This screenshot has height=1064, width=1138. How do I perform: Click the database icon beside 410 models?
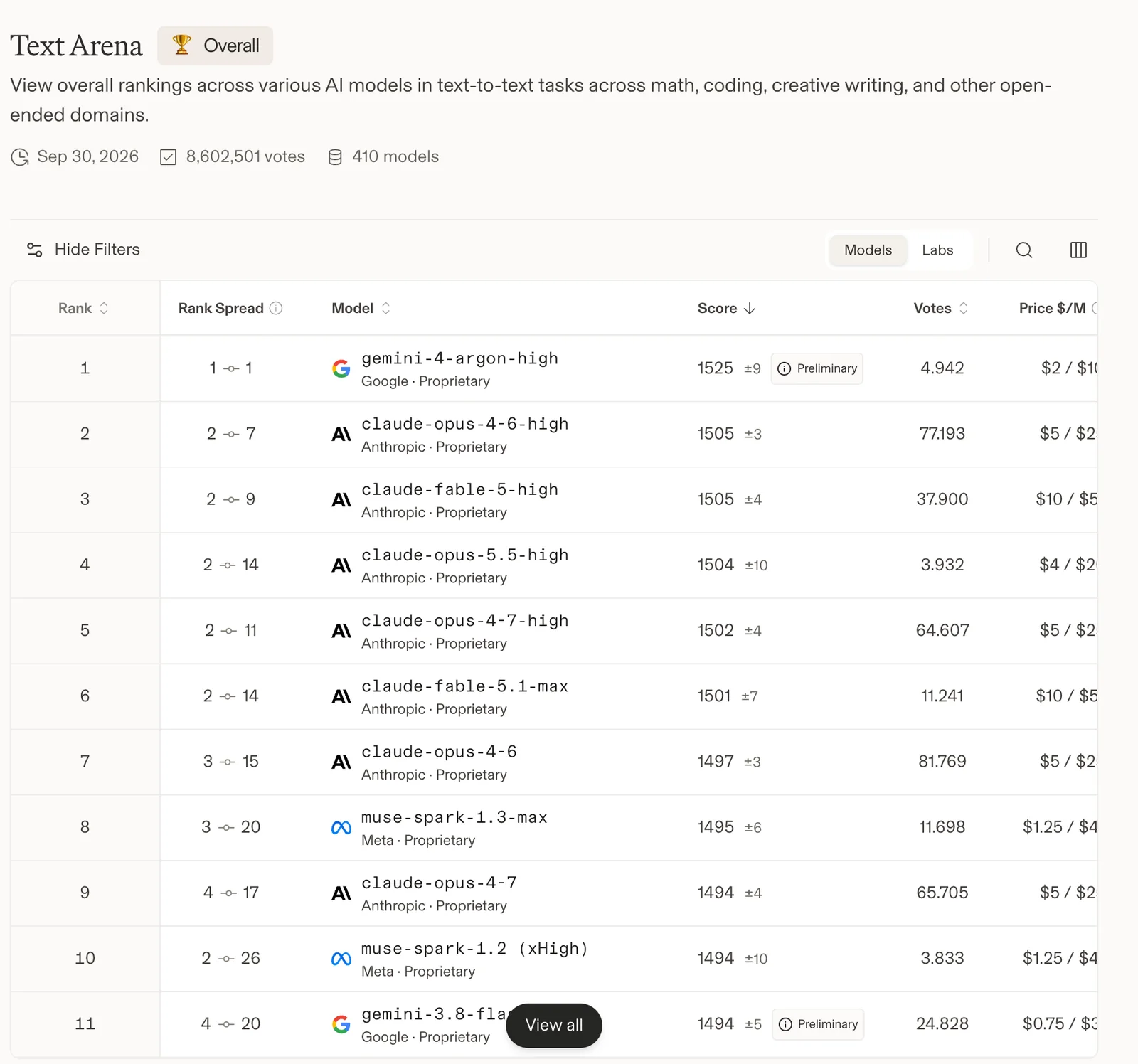pos(335,157)
